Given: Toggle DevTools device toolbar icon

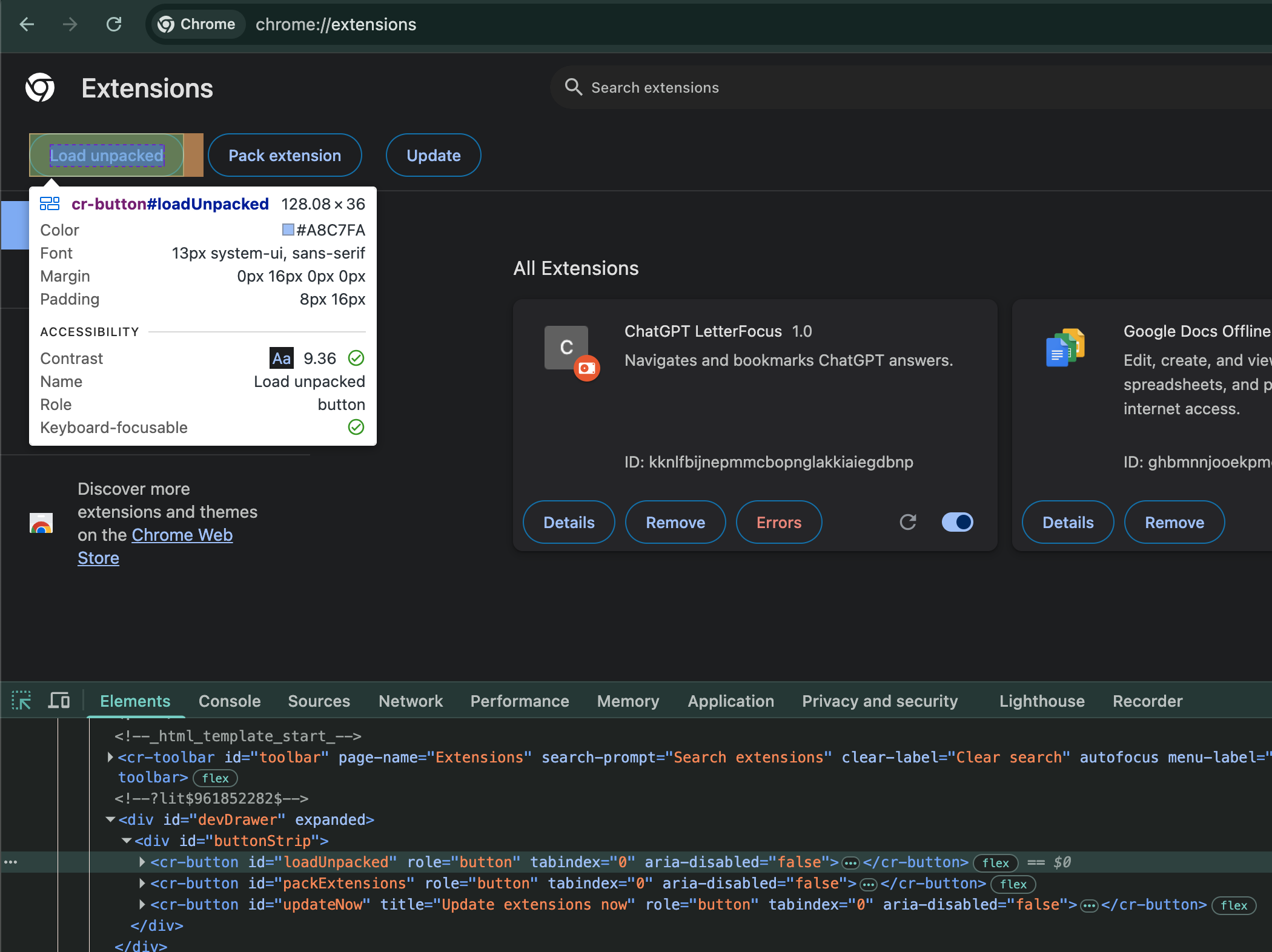Looking at the screenshot, I should (x=59, y=701).
